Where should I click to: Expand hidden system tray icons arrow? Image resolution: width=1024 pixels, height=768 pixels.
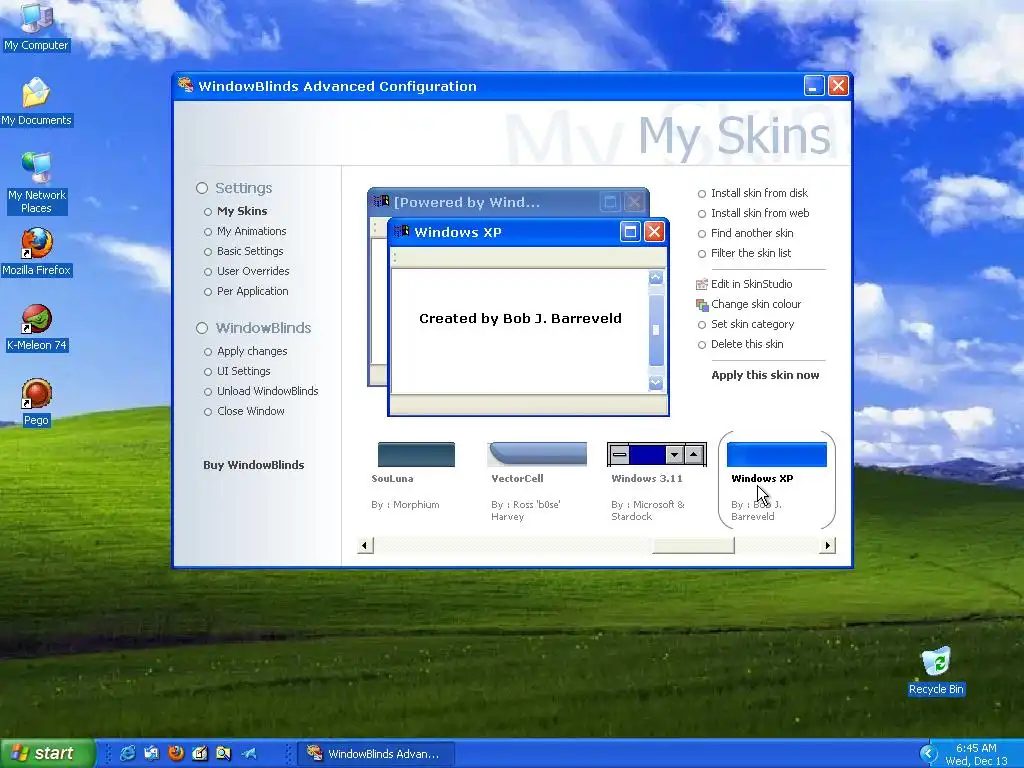[927, 753]
